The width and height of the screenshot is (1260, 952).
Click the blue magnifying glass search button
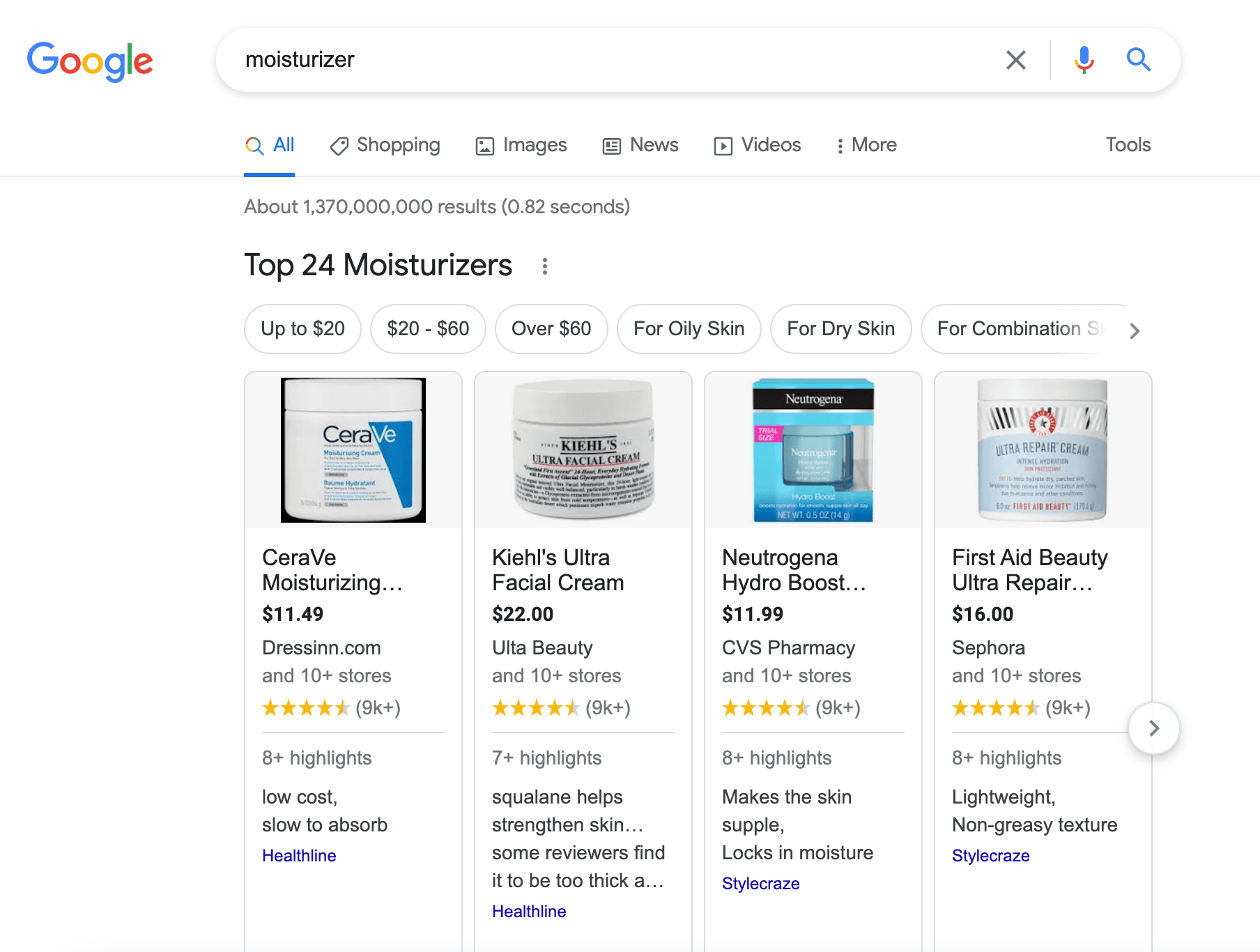click(x=1138, y=60)
